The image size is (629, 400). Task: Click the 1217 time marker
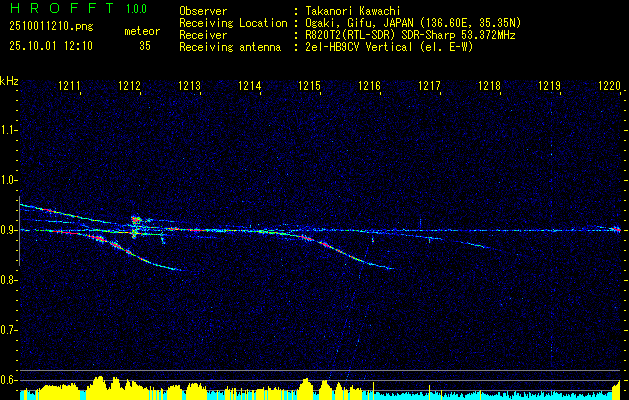(x=429, y=85)
